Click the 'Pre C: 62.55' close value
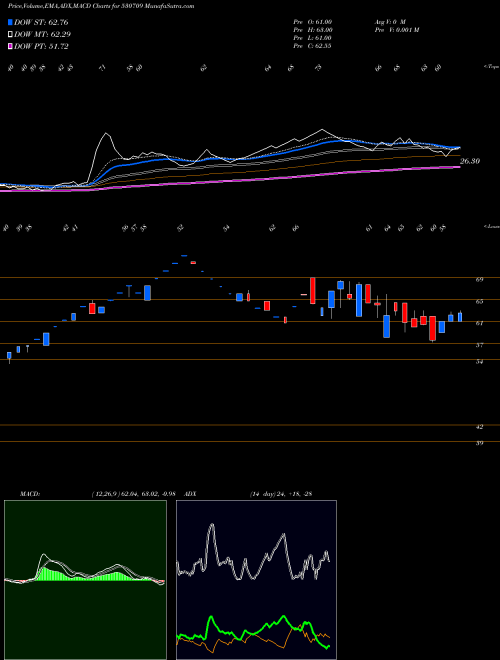The image size is (500, 660). click(313, 46)
